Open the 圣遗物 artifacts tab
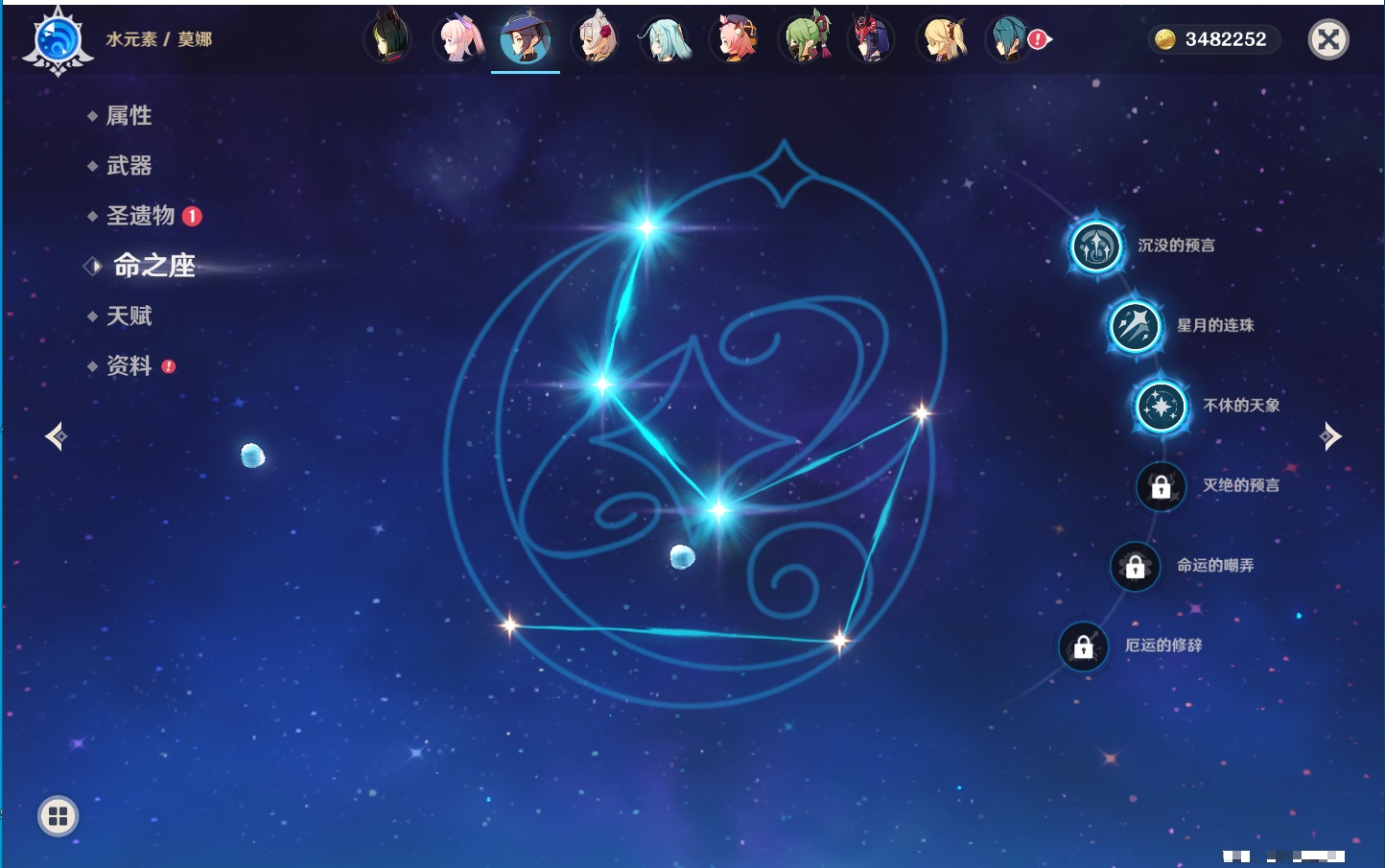 [140, 216]
